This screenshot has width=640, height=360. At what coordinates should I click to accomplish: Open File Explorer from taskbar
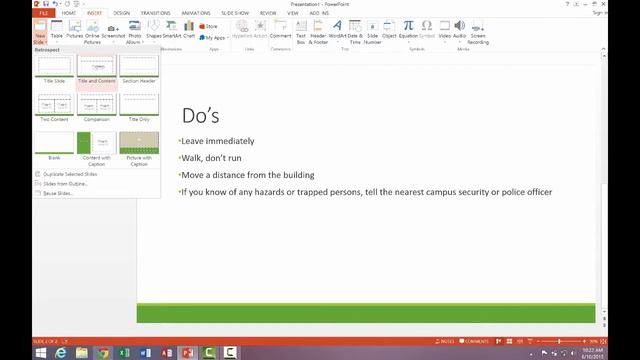[82, 353]
